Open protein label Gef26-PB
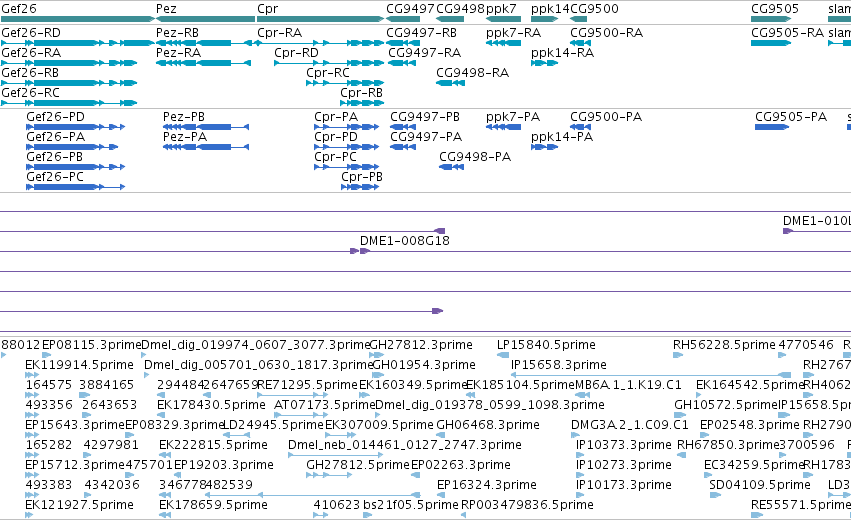851x520 pixels. pos(54,157)
